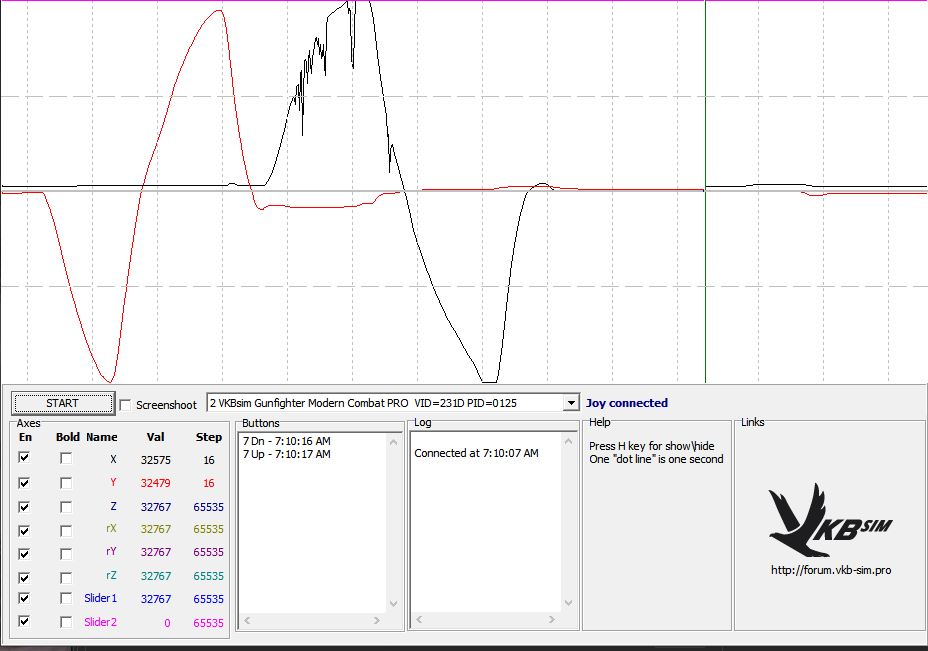This screenshot has height=651, width=928.
Task: Open the forum.vkb-sim.pro link
Action: 830,570
